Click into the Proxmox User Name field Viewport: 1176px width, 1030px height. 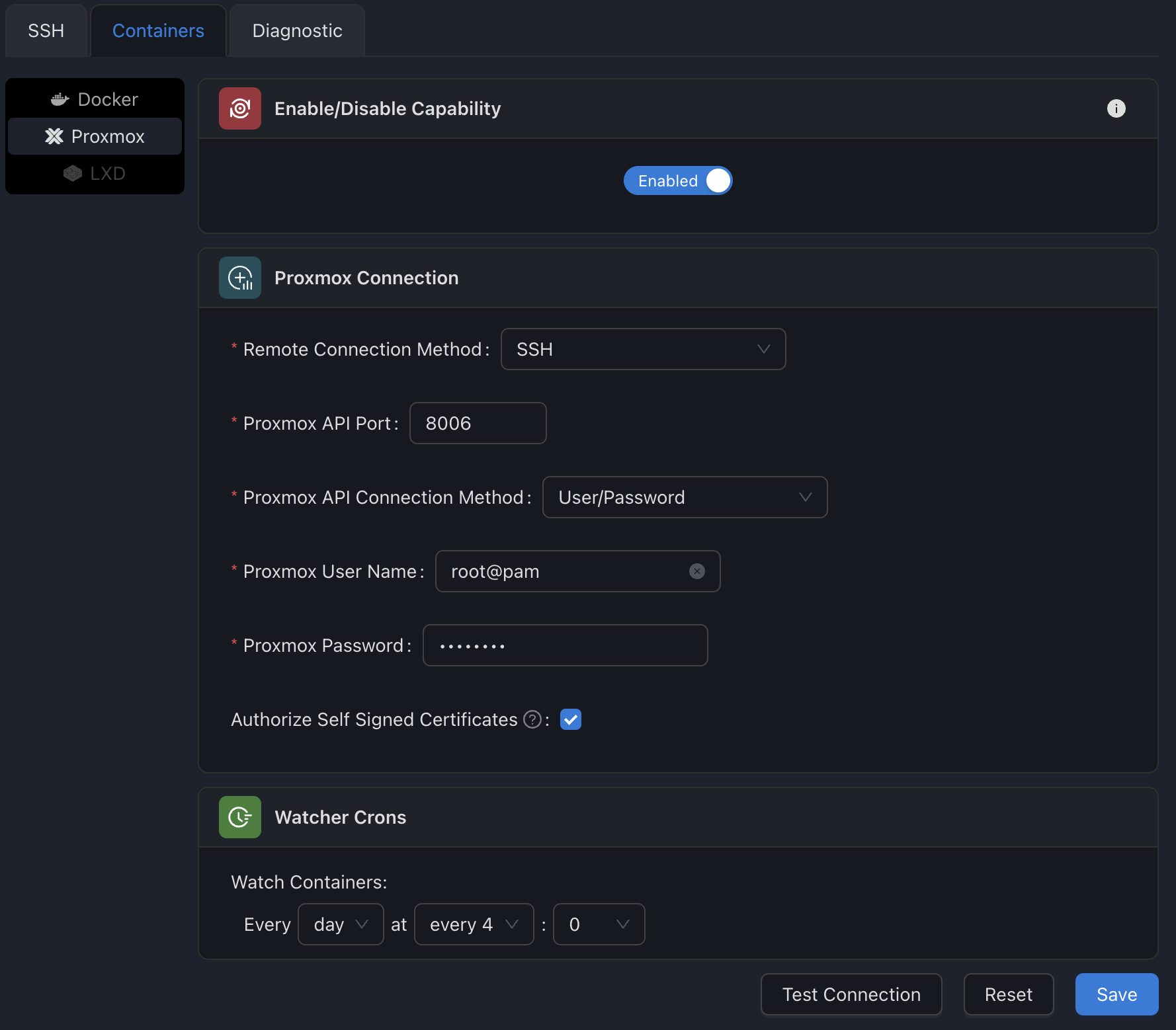pos(577,571)
